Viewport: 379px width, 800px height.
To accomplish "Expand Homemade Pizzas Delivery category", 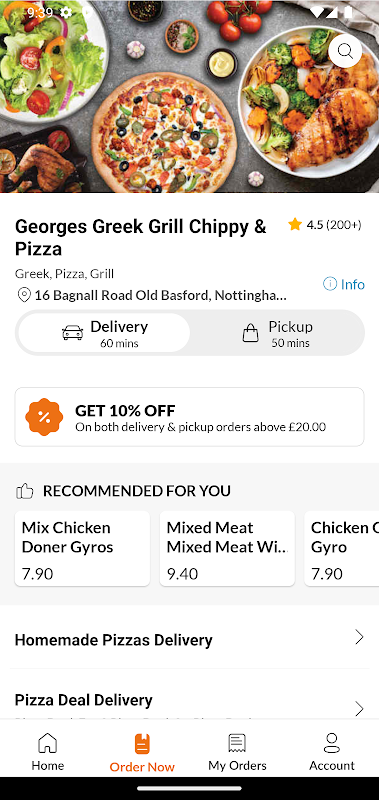I will [x=189, y=638].
